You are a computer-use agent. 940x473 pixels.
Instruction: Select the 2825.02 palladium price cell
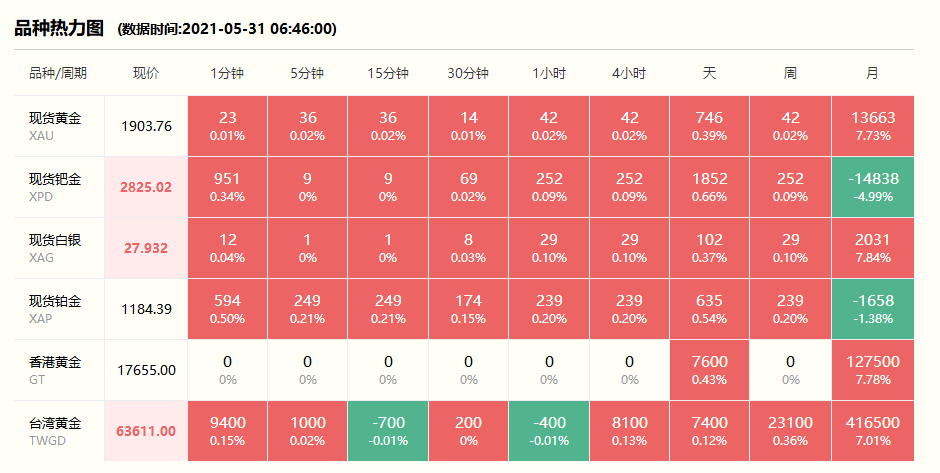pos(146,187)
